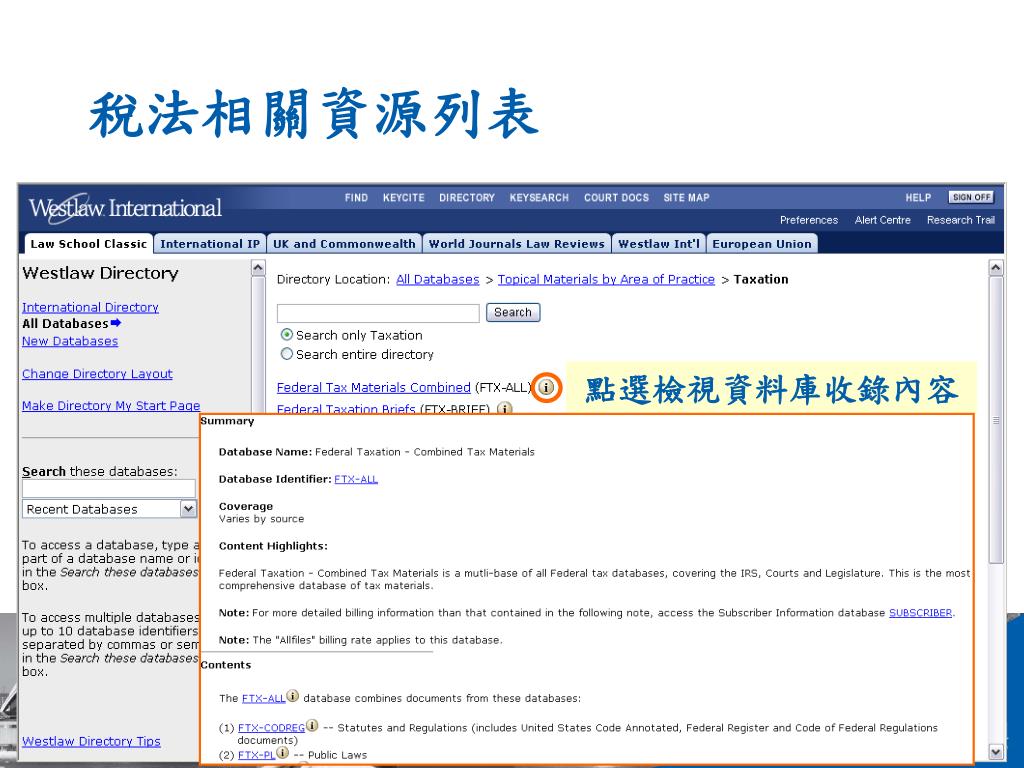Image resolution: width=1024 pixels, height=768 pixels.
Task: Open European Union tab
Action: point(762,244)
